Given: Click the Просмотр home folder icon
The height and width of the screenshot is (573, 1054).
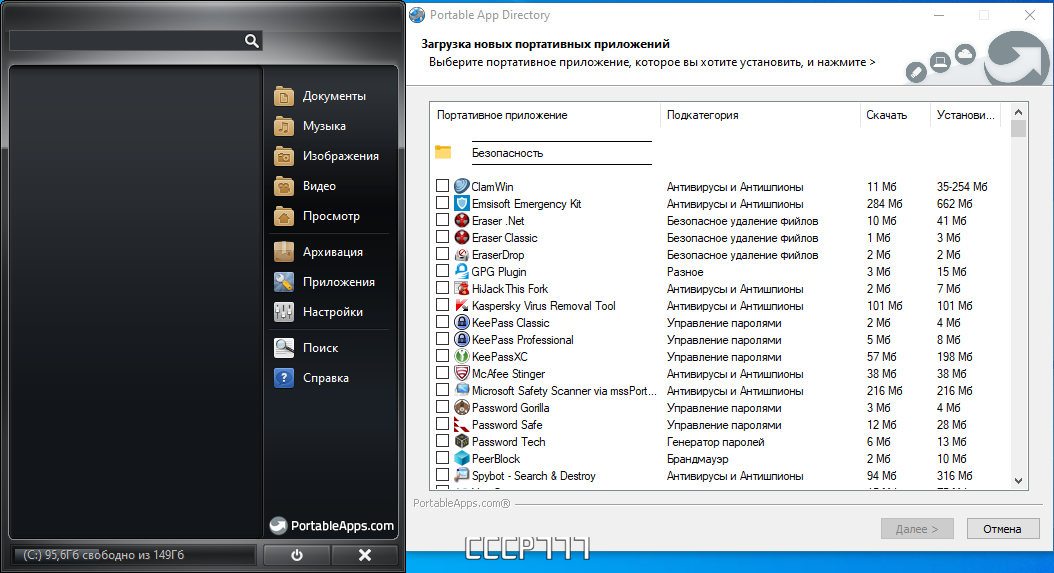Looking at the screenshot, I should point(284,216).
